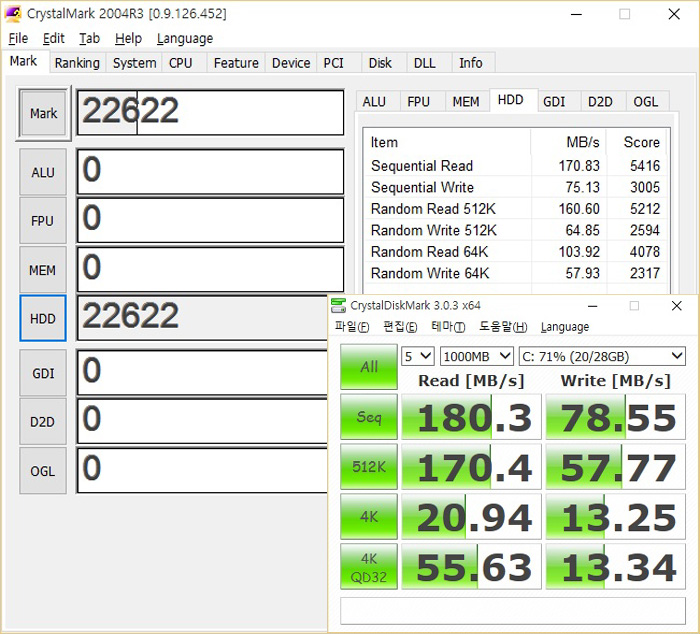Click the Score column header
Screen dimensions: 700x634
click(637, 142)
